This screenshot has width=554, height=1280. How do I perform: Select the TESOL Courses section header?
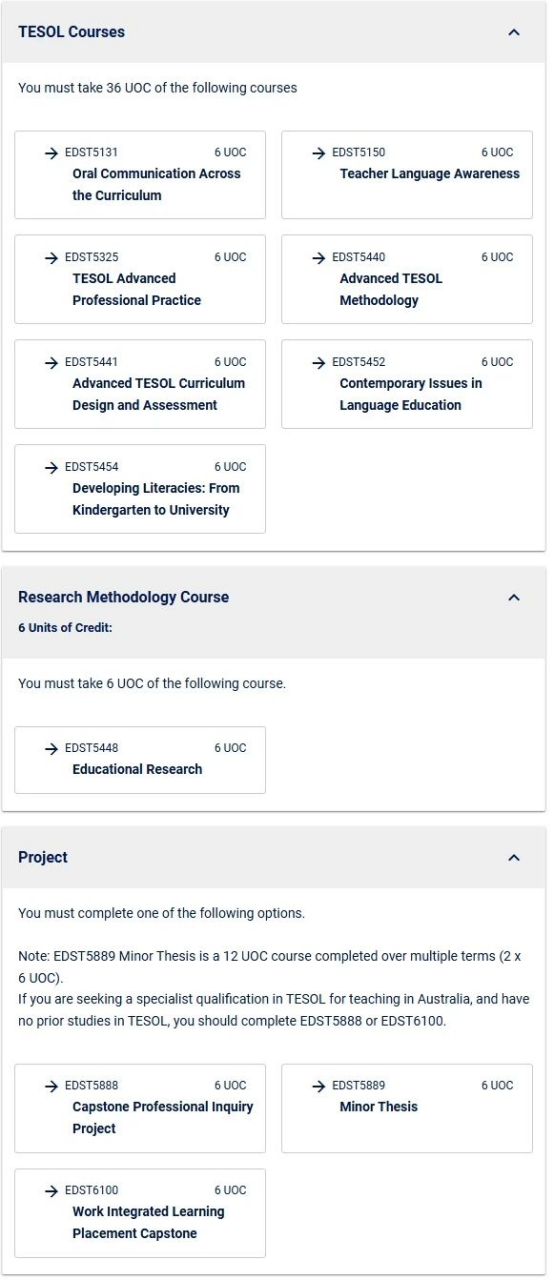point(274,32)
